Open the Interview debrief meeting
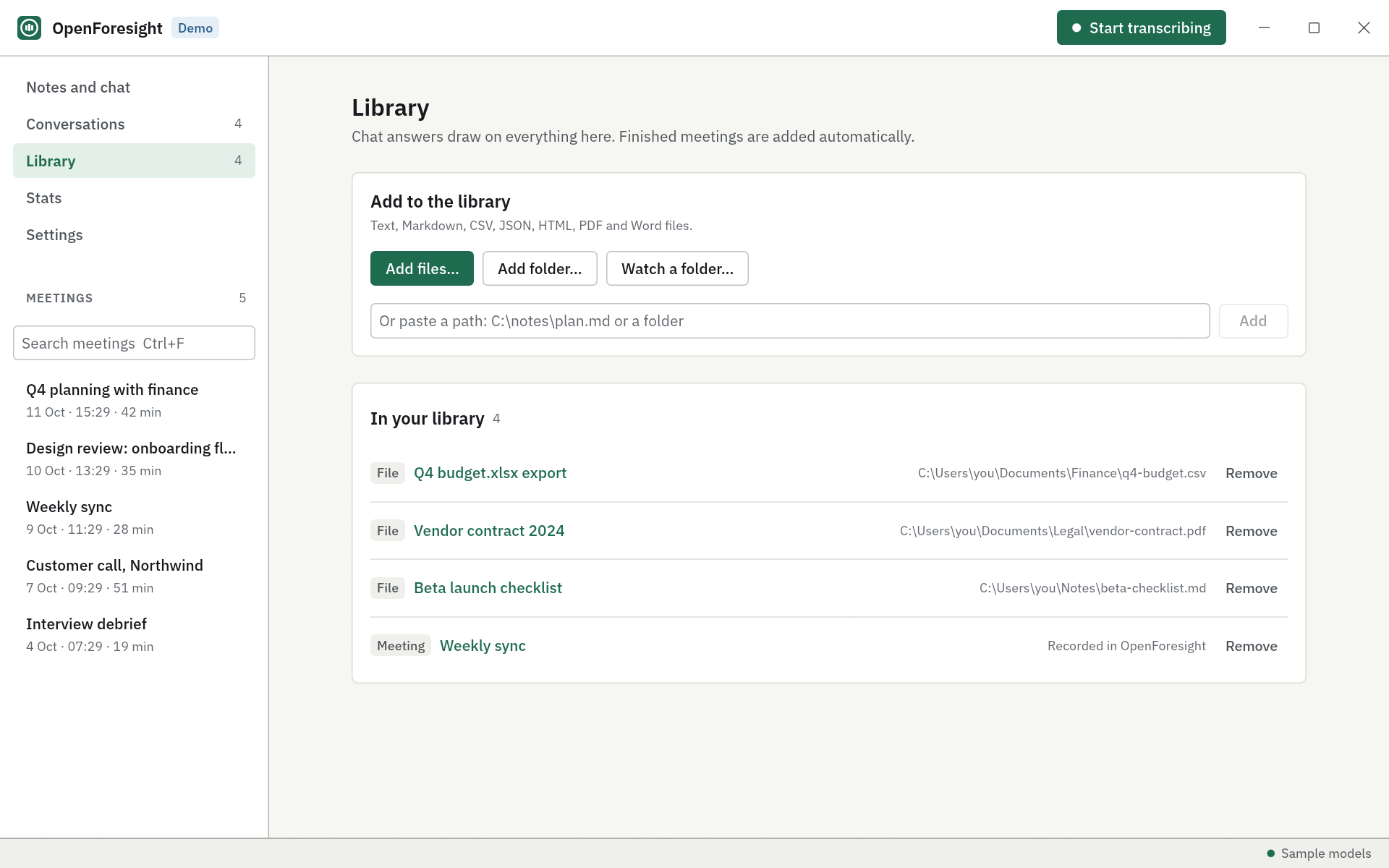This screenshot has height=868, width=1389. 134,634
